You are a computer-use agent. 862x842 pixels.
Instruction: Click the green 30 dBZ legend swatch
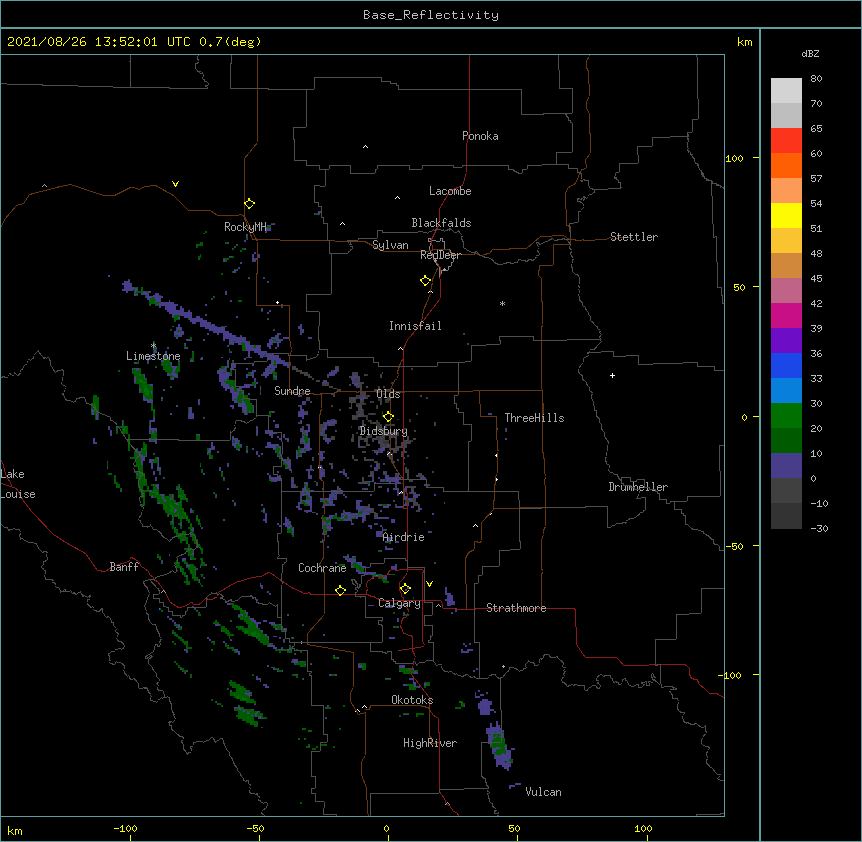click(x=786, y=416)
